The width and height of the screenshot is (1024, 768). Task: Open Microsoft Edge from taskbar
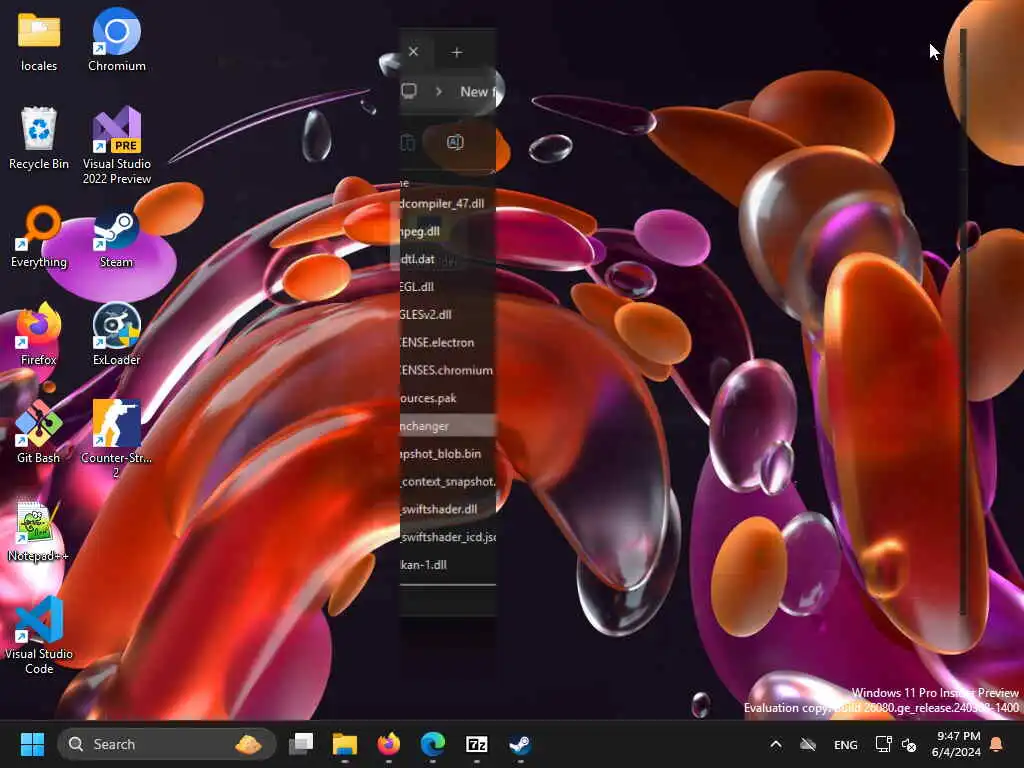[432, 744]
